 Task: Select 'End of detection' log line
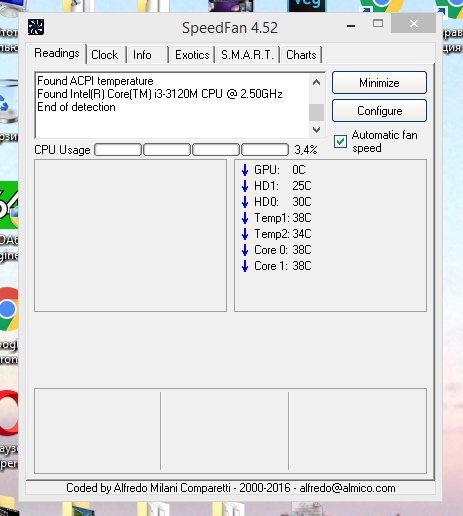click(76, 107)
